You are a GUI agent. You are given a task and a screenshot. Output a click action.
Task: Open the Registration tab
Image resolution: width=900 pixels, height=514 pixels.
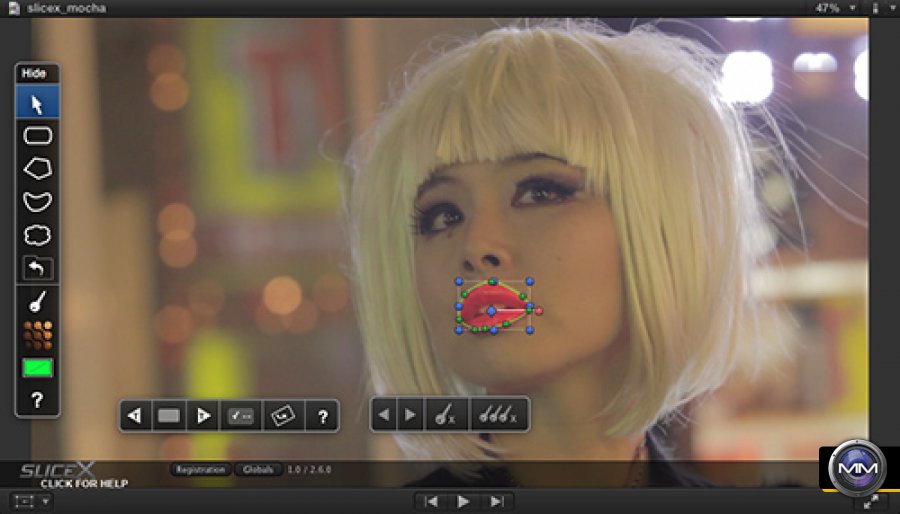pyautogui.click(x=201, y=469)
